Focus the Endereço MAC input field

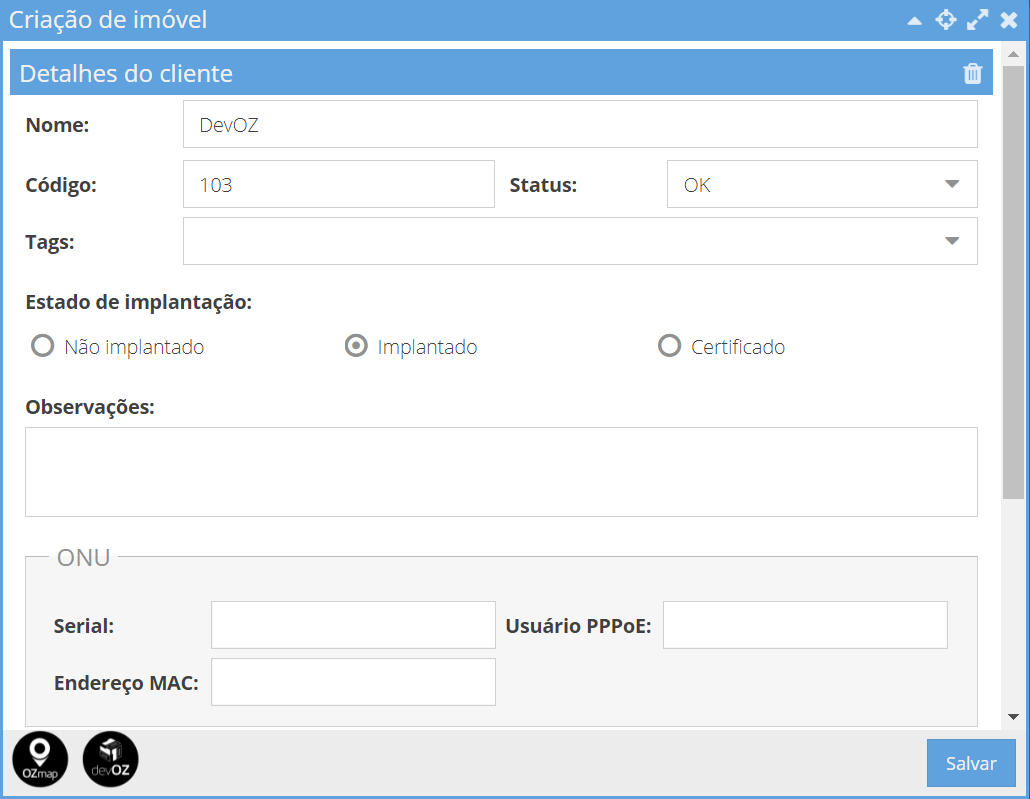pos(353,682)
